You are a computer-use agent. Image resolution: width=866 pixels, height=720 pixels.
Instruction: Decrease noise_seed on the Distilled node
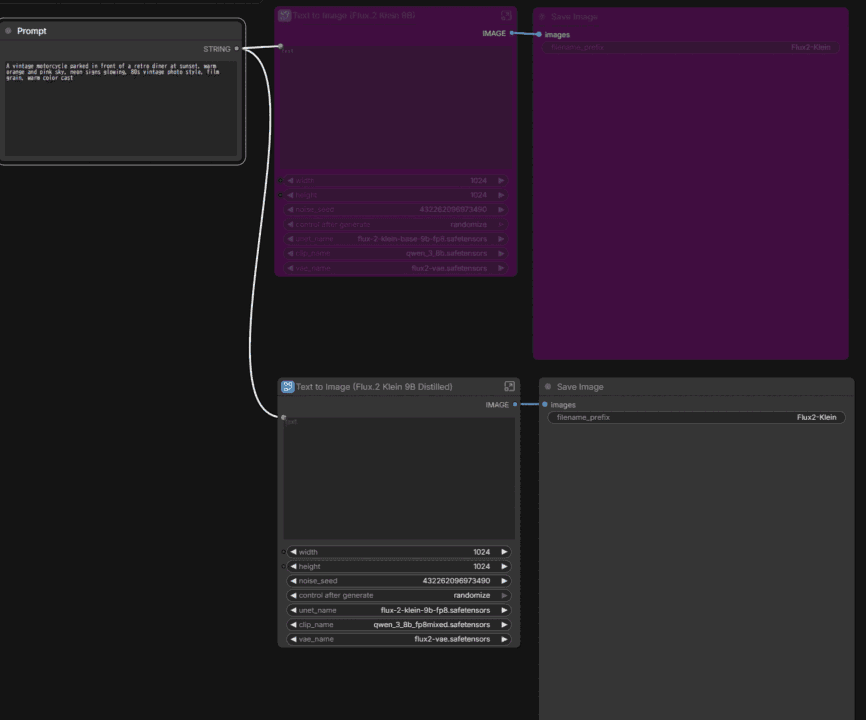293,580
